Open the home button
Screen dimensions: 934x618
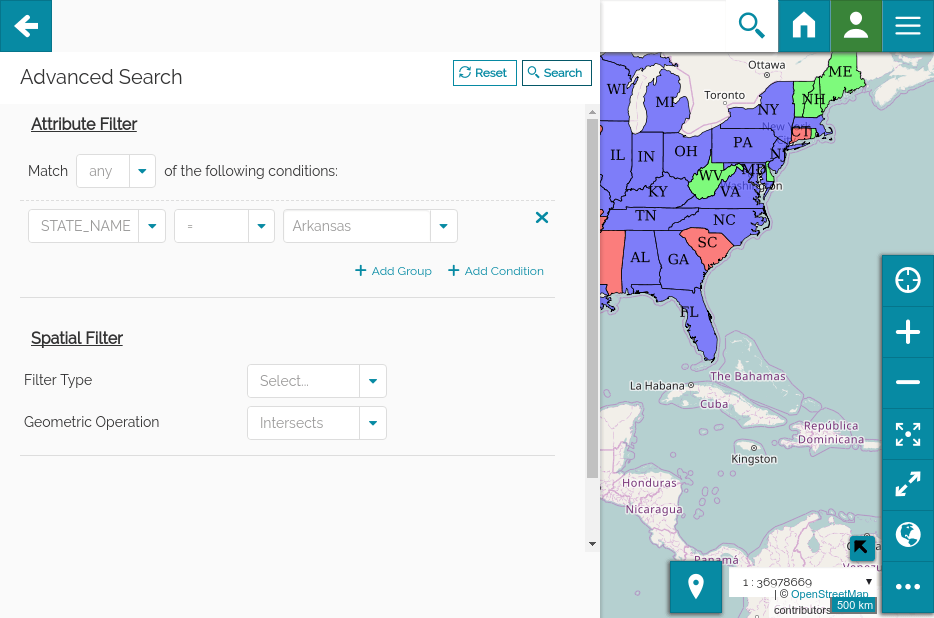804,26
